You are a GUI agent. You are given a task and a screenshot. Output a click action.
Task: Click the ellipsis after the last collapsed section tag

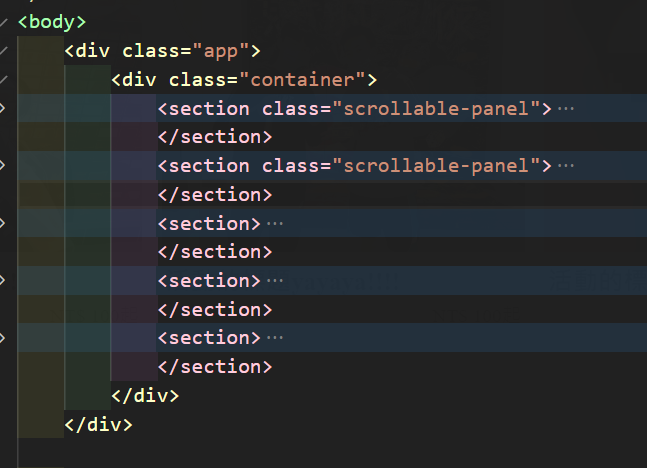(275, 338)
